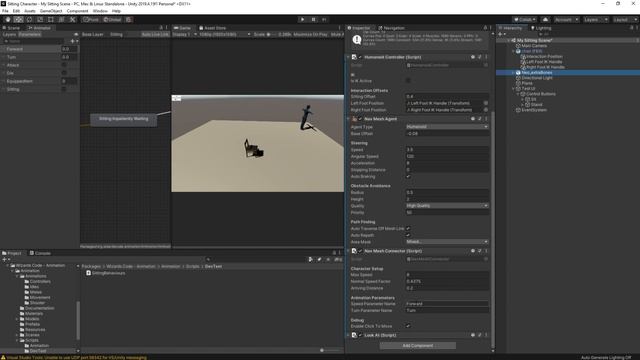Open Humanoid Controller preset settings icon
The width and height of the screenshot is (640, 360).
480,57
